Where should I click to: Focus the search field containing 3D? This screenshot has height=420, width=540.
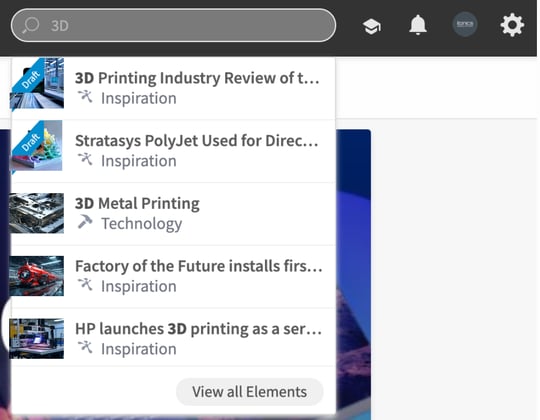coord(173,25)
